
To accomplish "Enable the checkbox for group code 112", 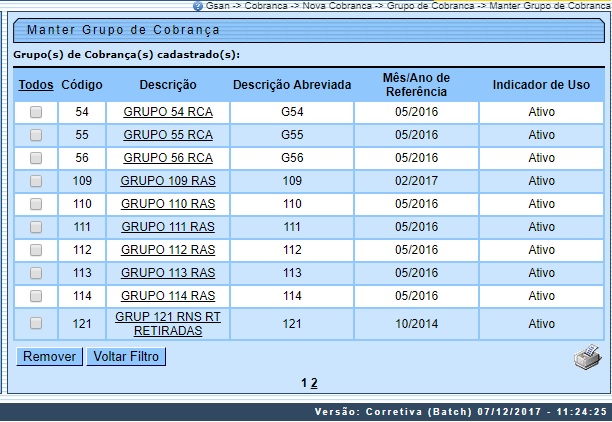I will pos(36,250).
